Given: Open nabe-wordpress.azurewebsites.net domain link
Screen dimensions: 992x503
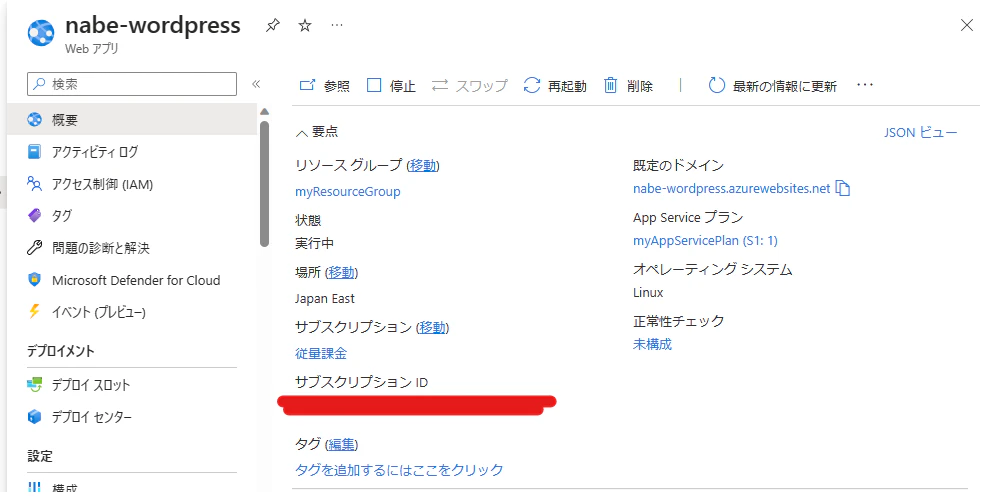Looking at the screenshot, I should coord(731,189).
